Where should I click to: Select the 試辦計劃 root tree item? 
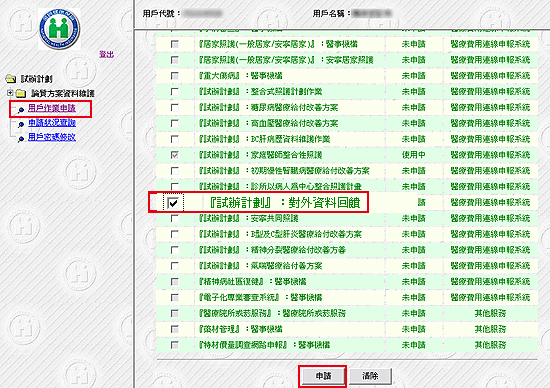tap(37, 79)
